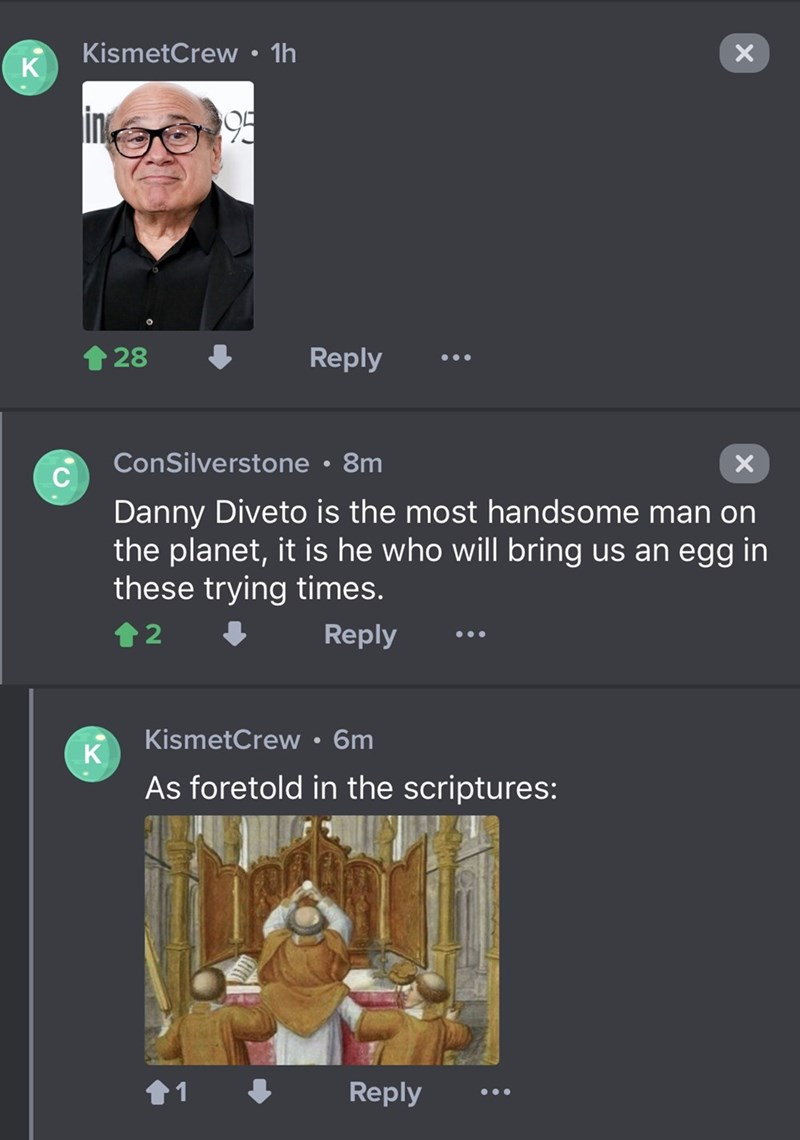Upvote ConSilverstone's comment
The width and height of the screenshot is (800, 1140).
127,635
